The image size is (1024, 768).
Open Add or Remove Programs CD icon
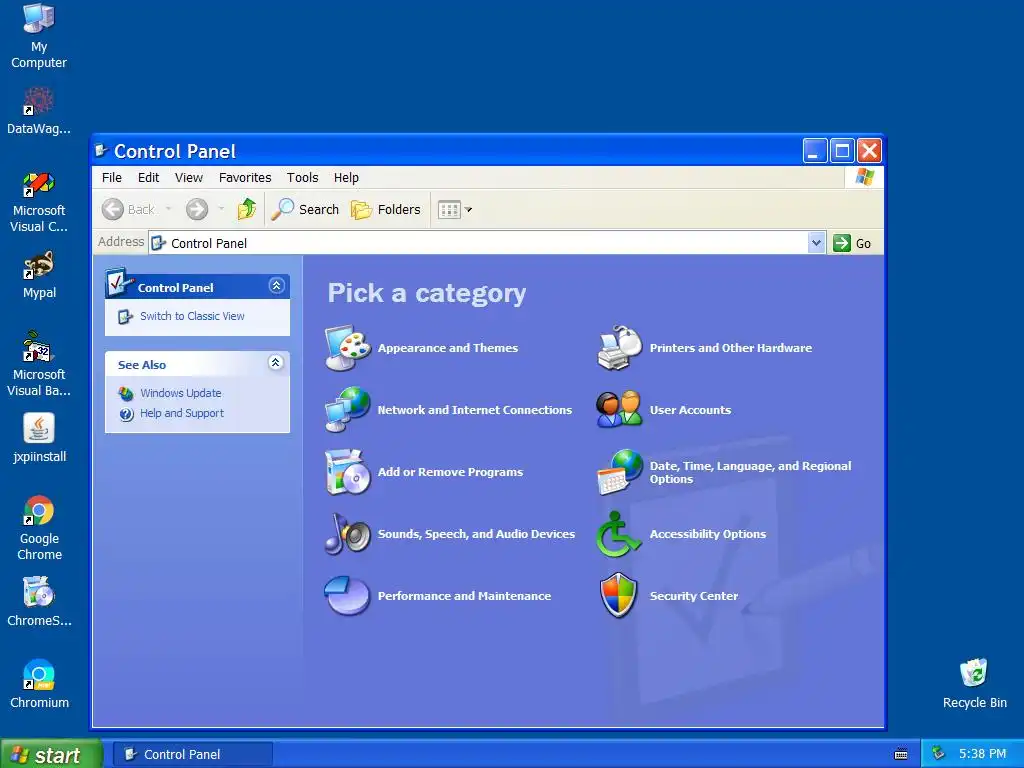pyautogui.click(x=348, y=472)
